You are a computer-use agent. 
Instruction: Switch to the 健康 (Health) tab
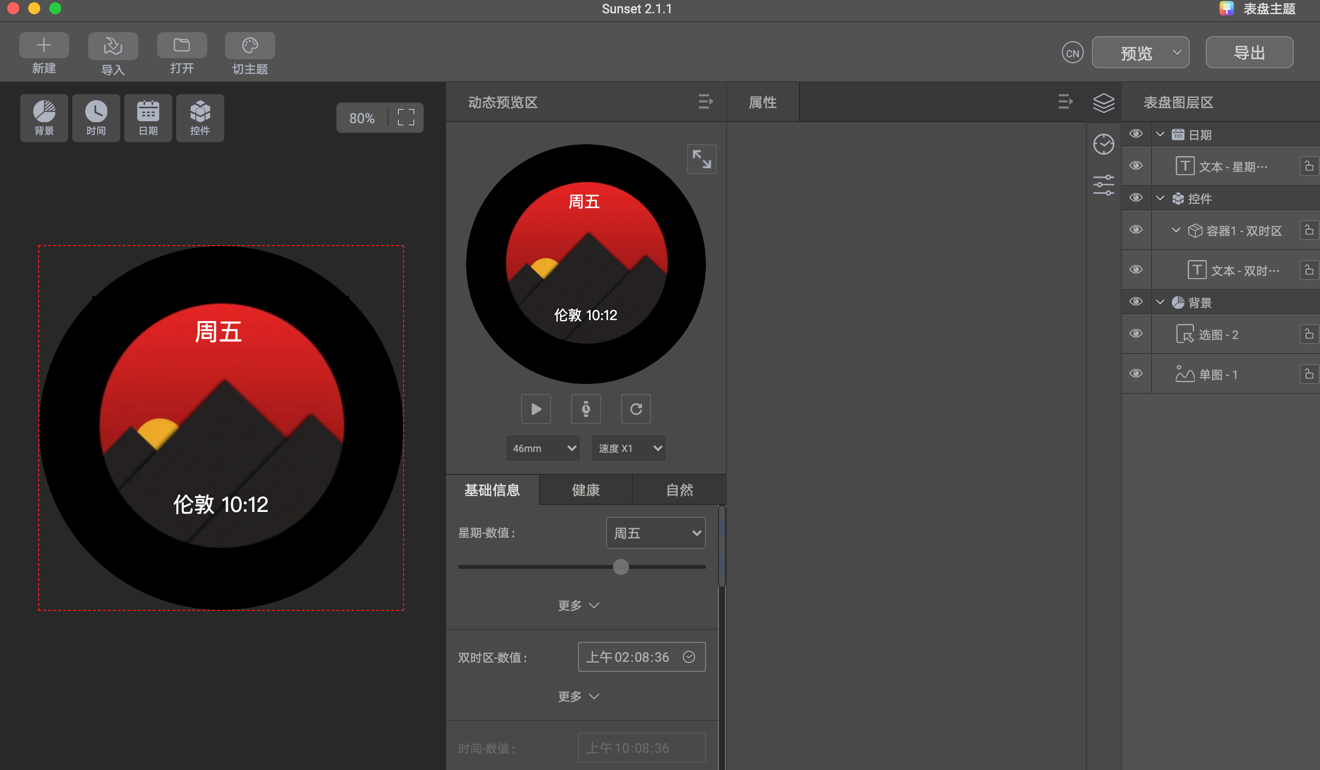pos(585,489)
